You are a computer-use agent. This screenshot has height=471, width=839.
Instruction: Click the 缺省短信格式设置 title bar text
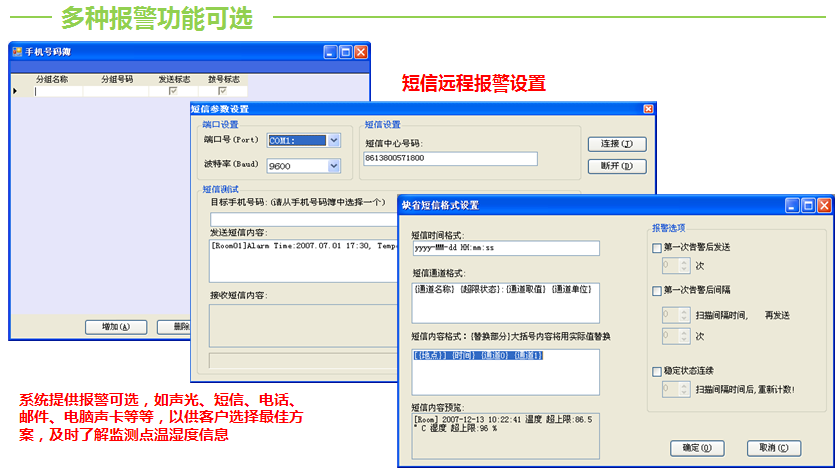pos(440,206)
